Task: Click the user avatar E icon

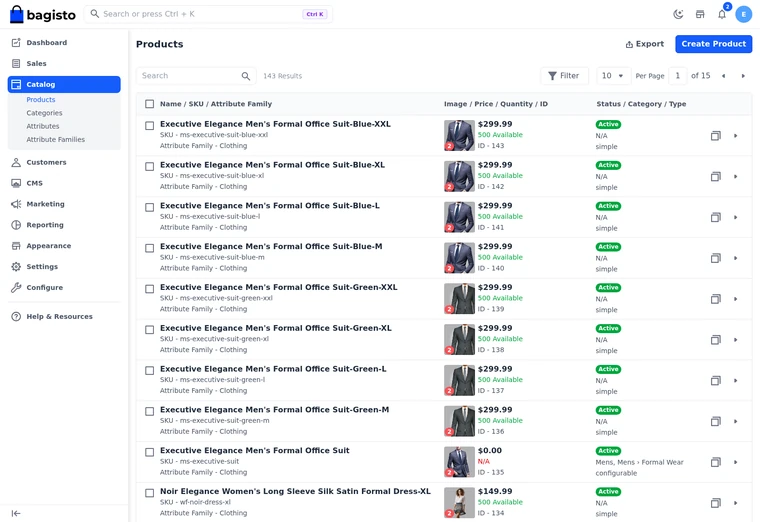Action: click(744, 14)
